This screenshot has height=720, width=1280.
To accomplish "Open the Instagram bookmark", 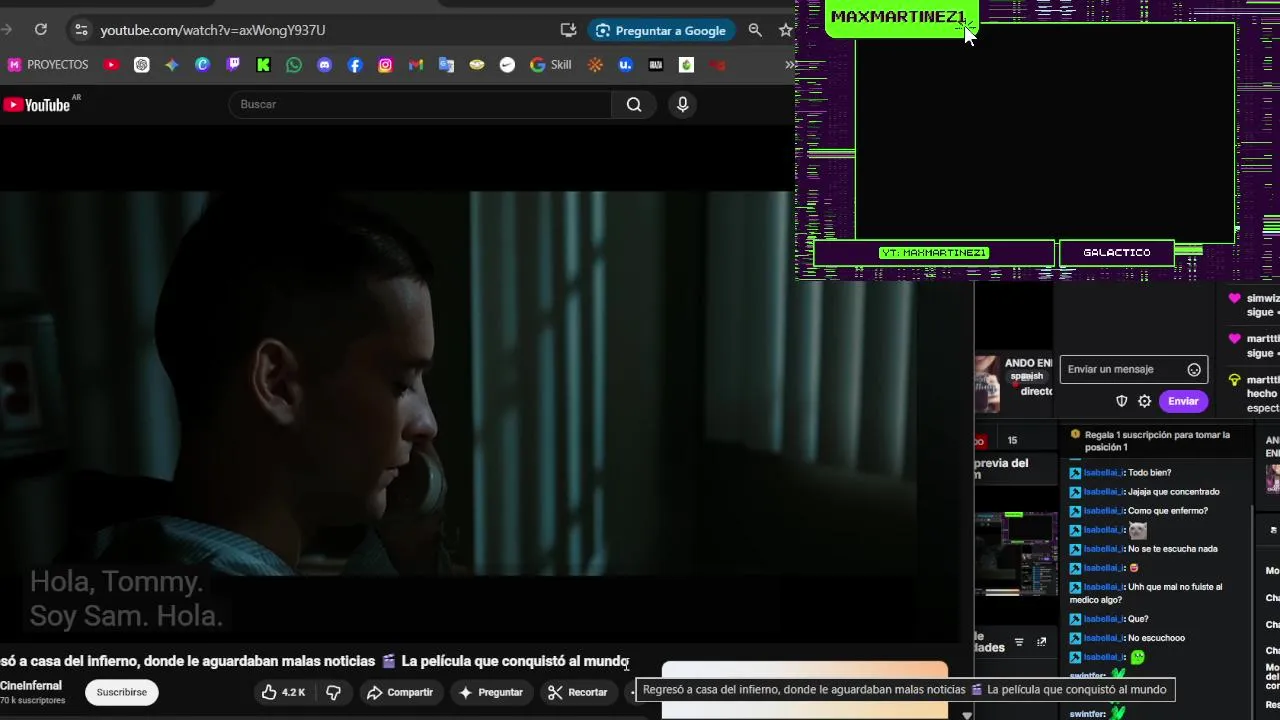I will pos(385,65).
